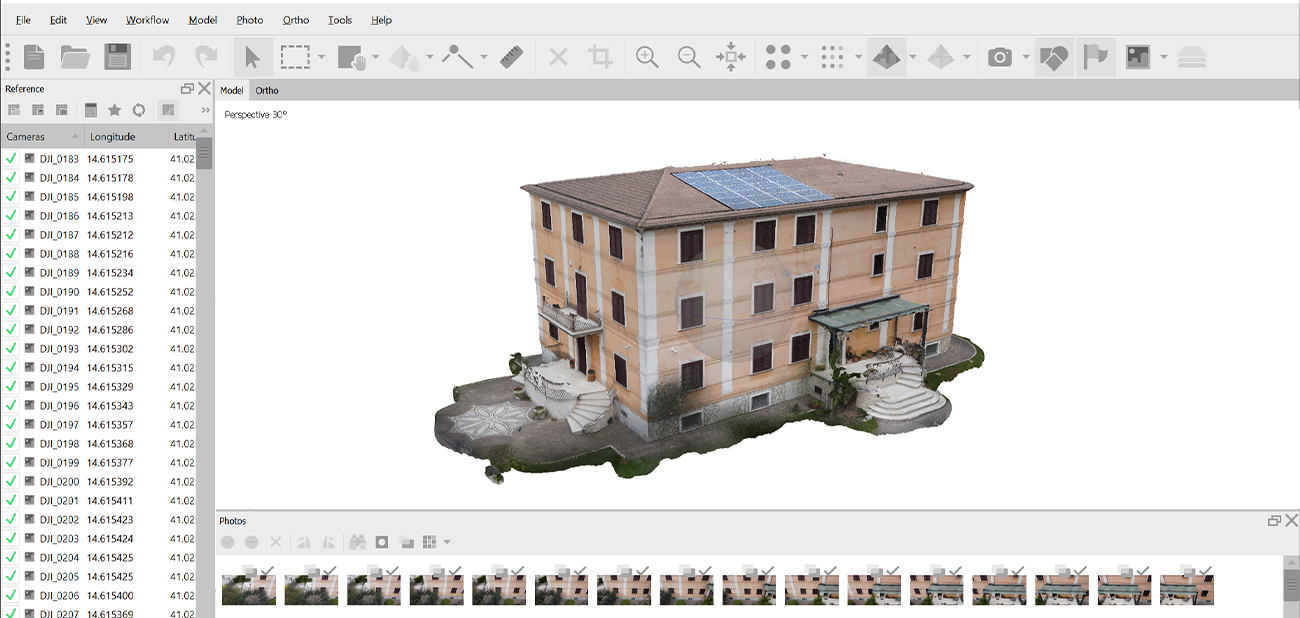Screen dimensions: 1300x618
Task: Toggle camera visibility with the camera icon
Action: tap(1000, 57)
